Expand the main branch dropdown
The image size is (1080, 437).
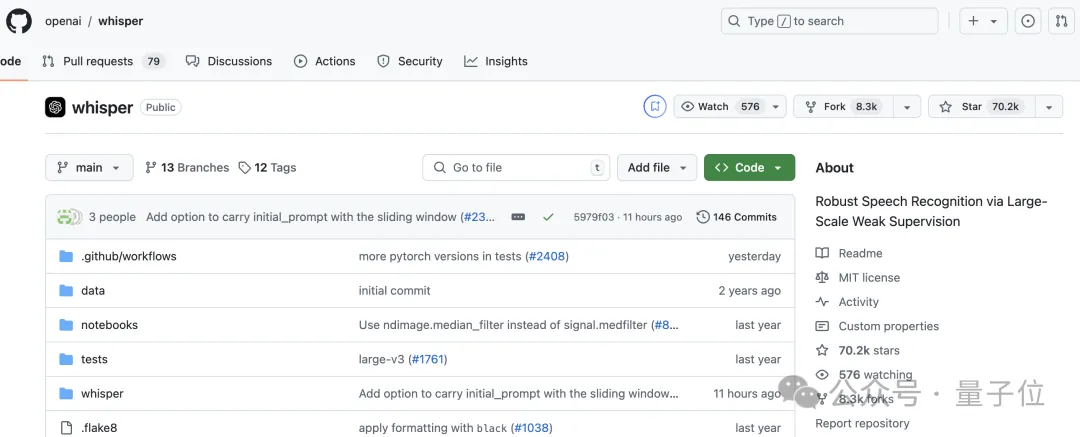(x=89, y=168)
